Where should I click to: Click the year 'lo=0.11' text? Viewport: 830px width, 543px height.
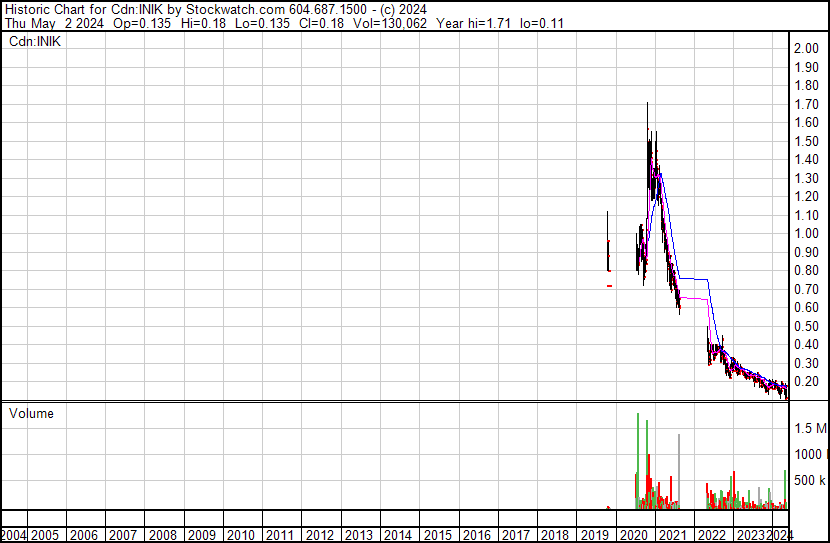click(542, 23)
